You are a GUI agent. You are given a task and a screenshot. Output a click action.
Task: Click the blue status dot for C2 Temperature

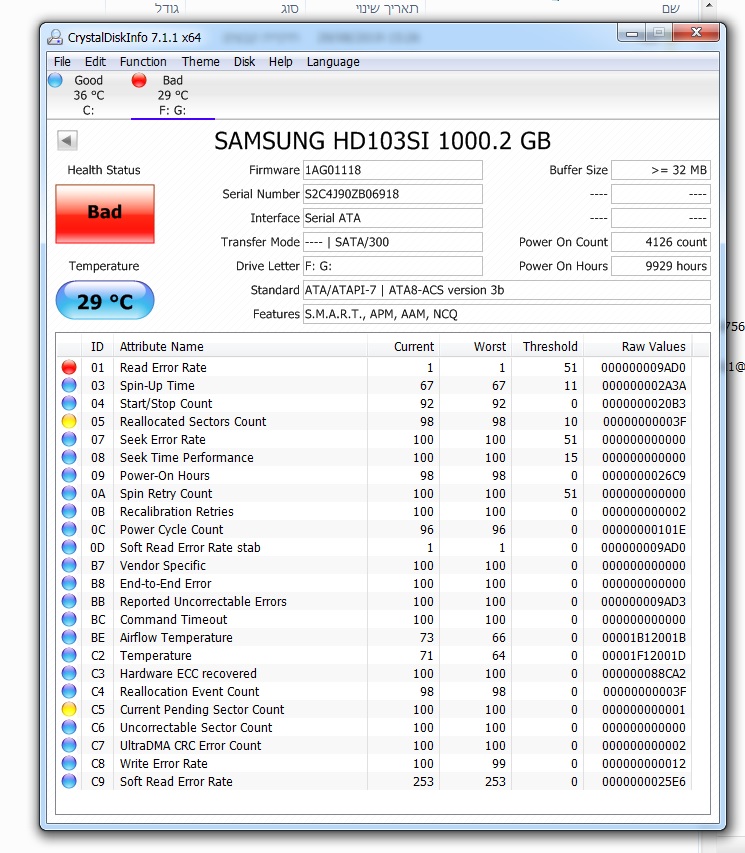pyautogui.click(x=69, y=655)
